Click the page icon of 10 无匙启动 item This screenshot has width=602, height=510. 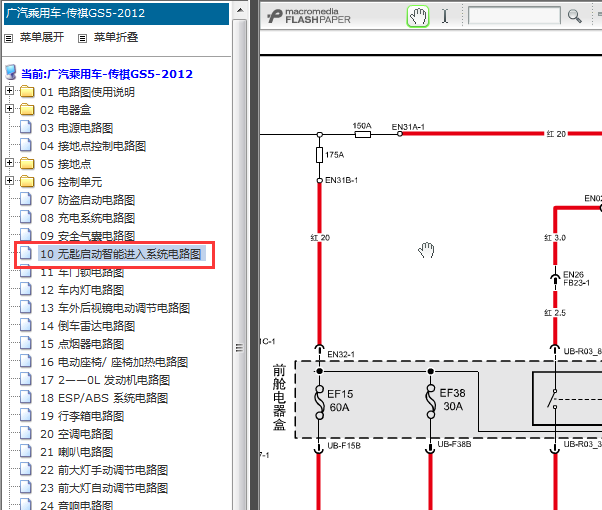click(26, 253)
